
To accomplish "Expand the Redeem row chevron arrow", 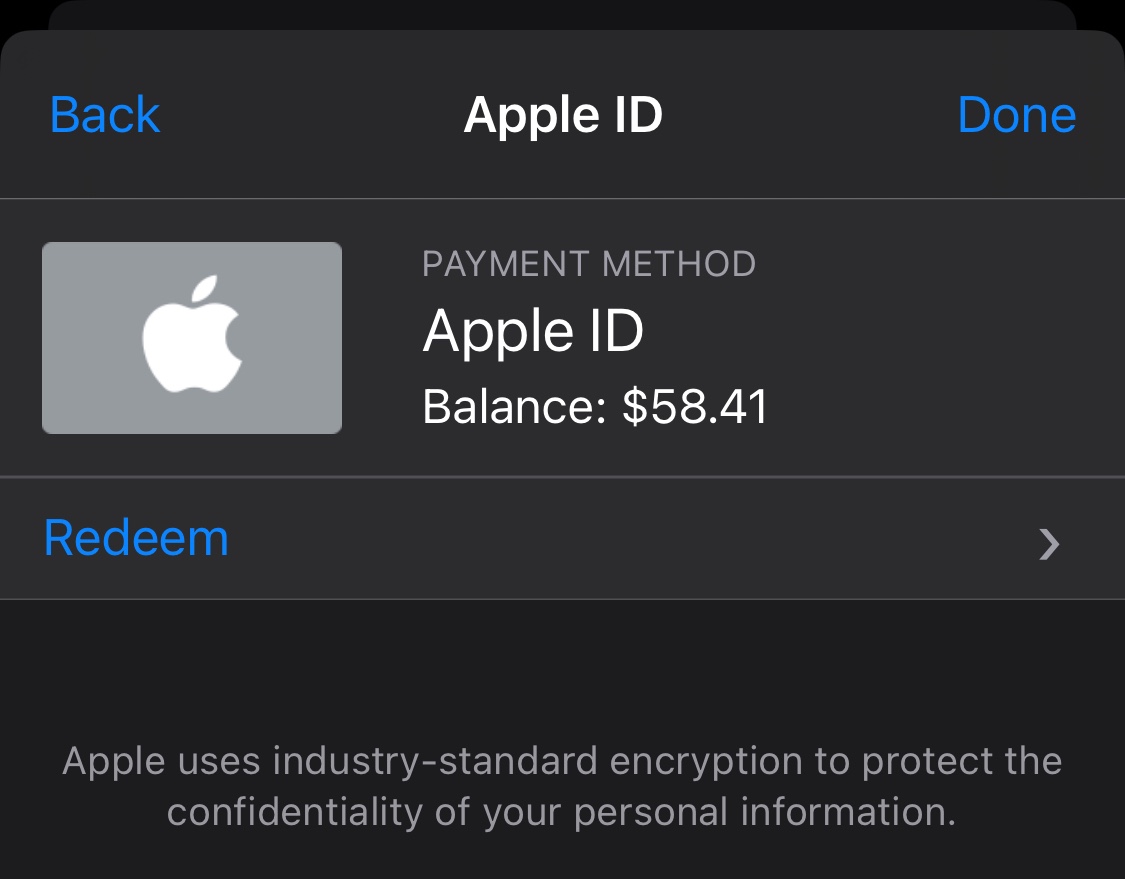I will coord(1048,543).
